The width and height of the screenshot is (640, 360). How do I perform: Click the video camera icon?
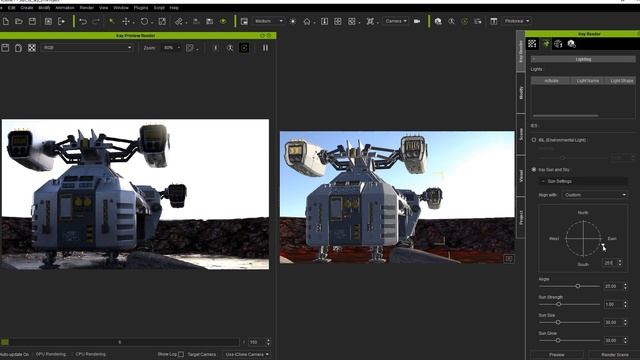[x=417, y=21]
